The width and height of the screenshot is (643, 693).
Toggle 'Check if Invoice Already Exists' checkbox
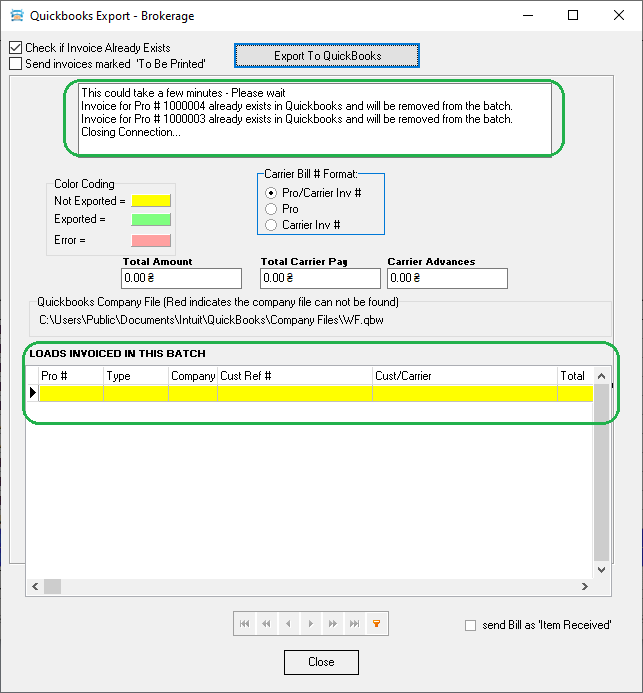click(x=15, y=48)
